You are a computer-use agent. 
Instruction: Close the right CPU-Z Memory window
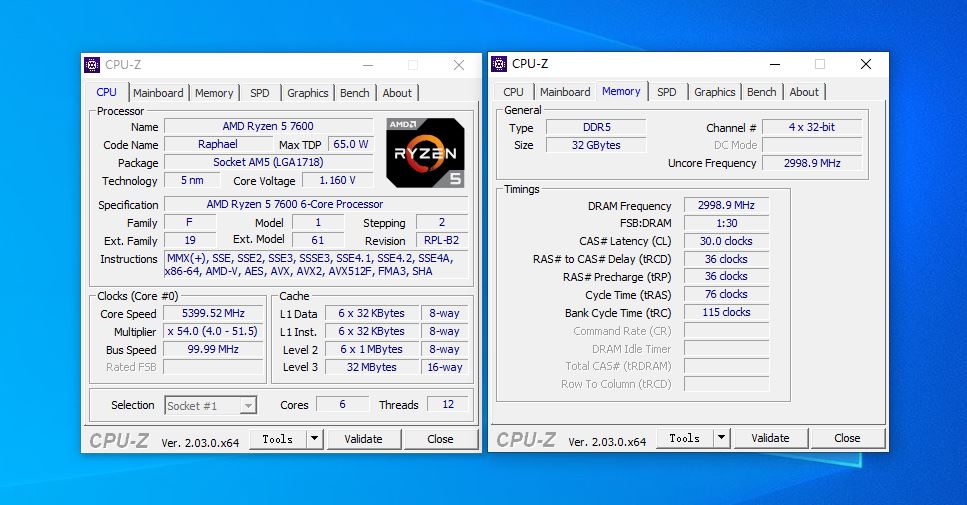click(x=866, y=64)
